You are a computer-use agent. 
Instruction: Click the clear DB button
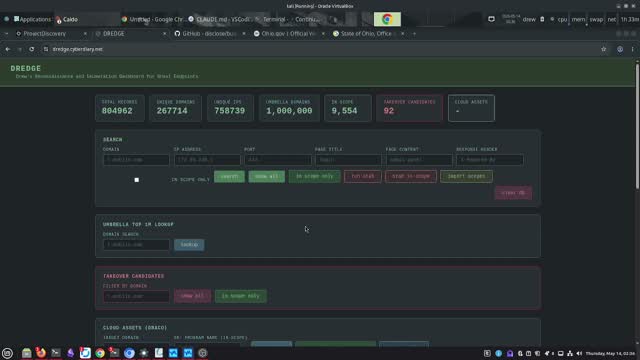[513, 193]
